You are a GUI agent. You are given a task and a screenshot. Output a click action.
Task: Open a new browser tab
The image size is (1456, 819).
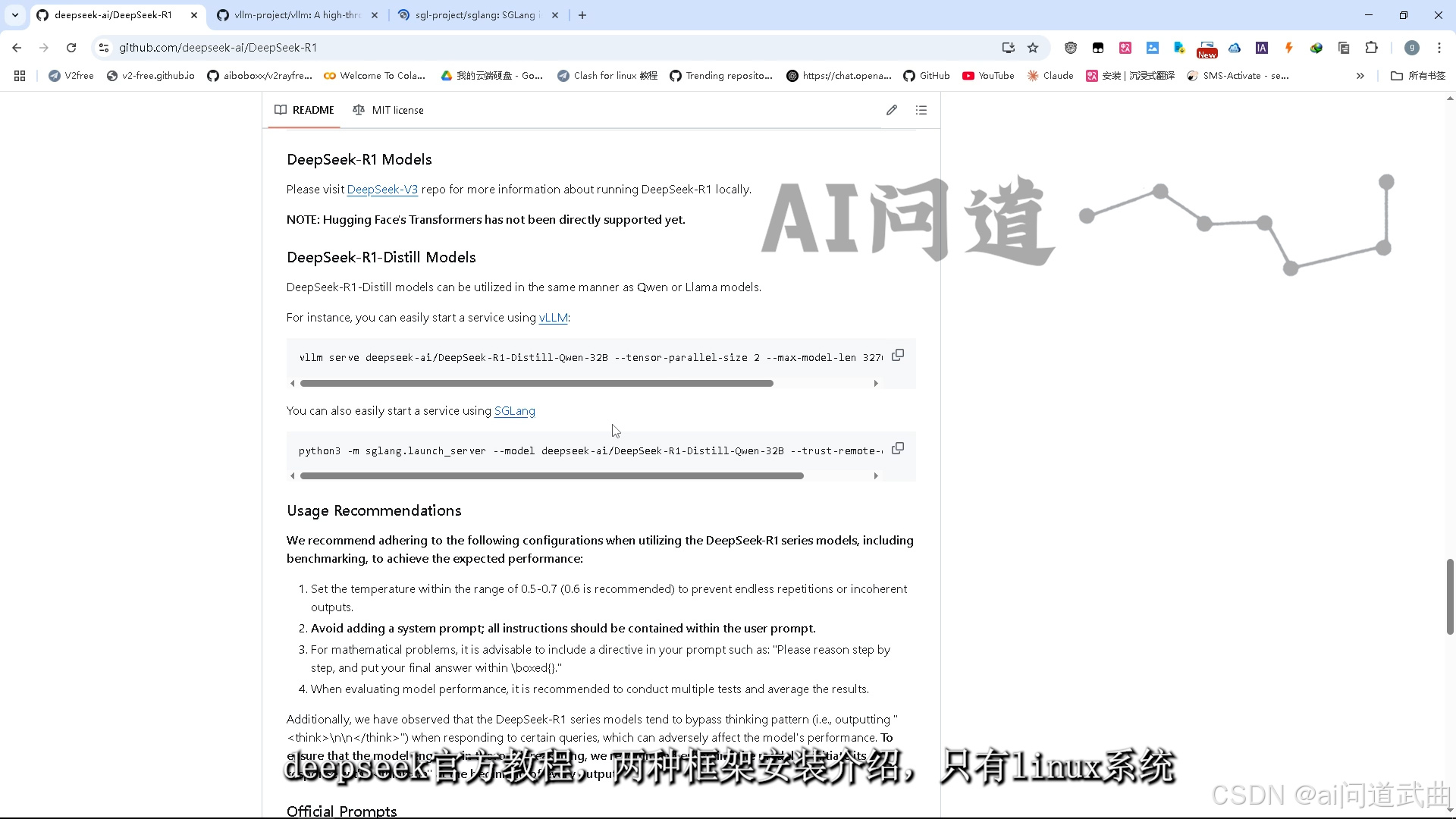pos(582,15)
